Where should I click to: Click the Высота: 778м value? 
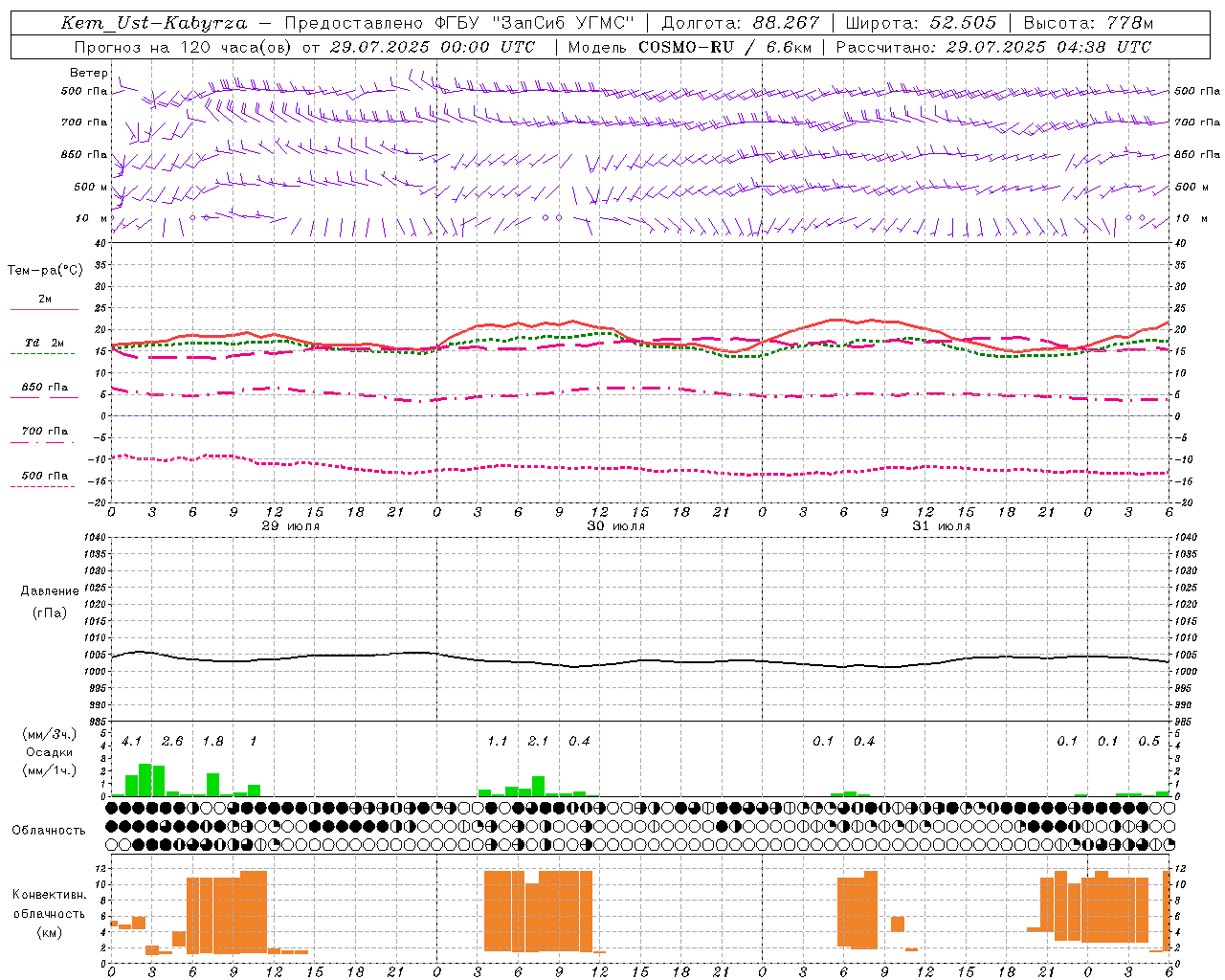(x=1088, y=23)
